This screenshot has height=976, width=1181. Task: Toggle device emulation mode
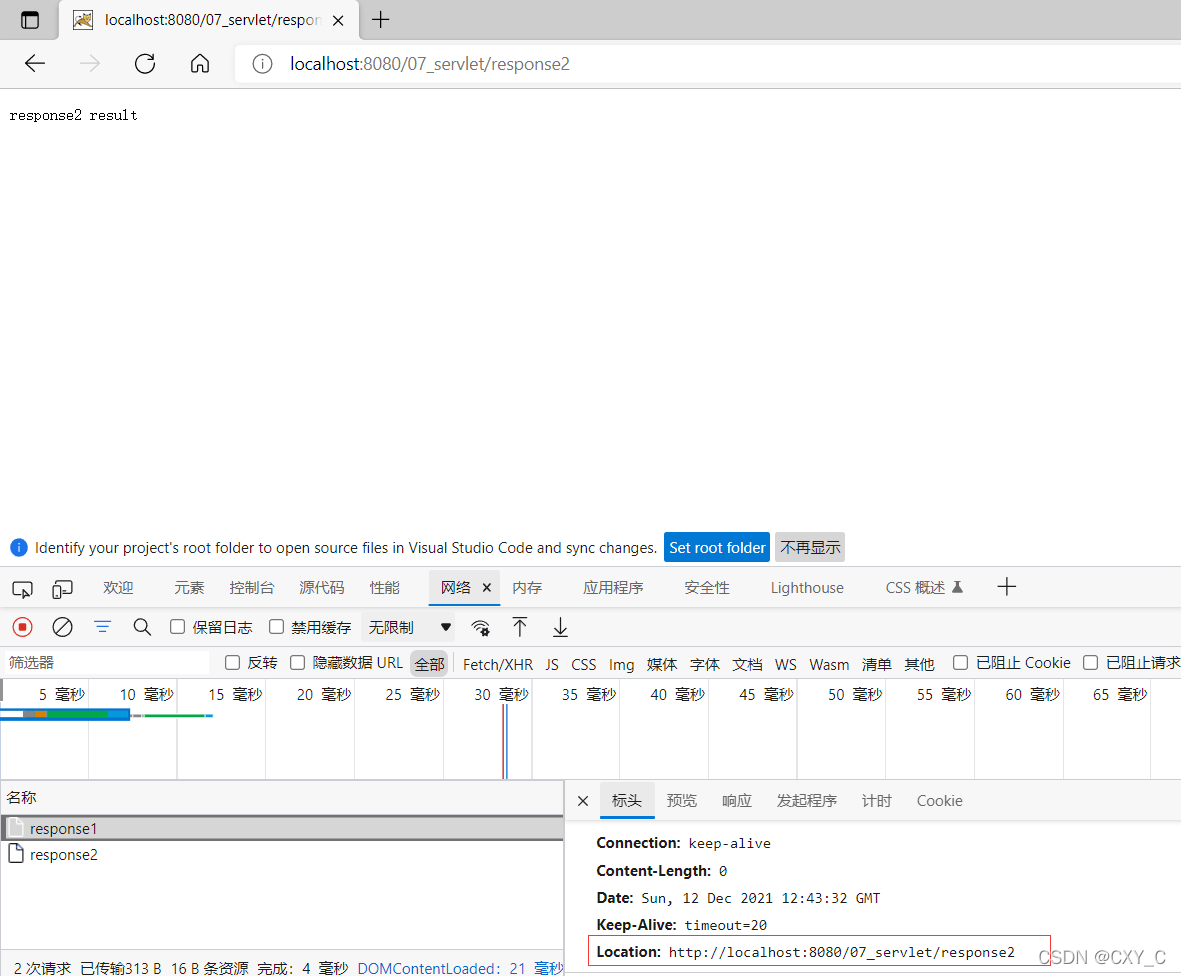[63, 588]
